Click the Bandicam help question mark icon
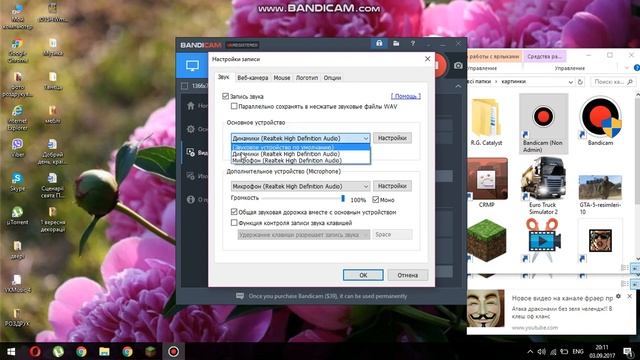 coord(413,43)
